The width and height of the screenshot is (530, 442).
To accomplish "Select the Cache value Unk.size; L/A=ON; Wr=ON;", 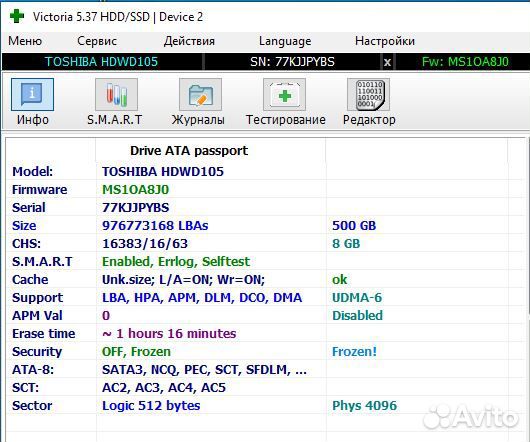I will (184, 280).
